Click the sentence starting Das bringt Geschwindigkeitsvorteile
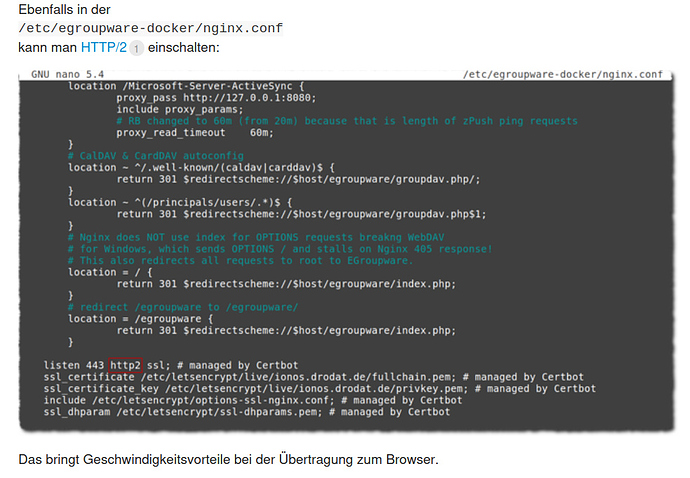This screenshot has height=478, width=690. pos(228,459)
